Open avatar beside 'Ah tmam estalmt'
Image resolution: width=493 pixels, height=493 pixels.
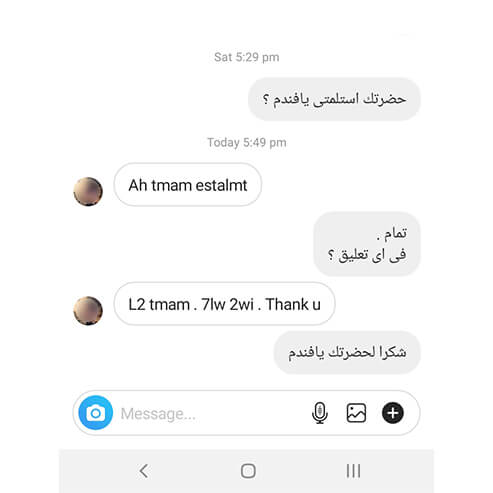click(88, 191)
